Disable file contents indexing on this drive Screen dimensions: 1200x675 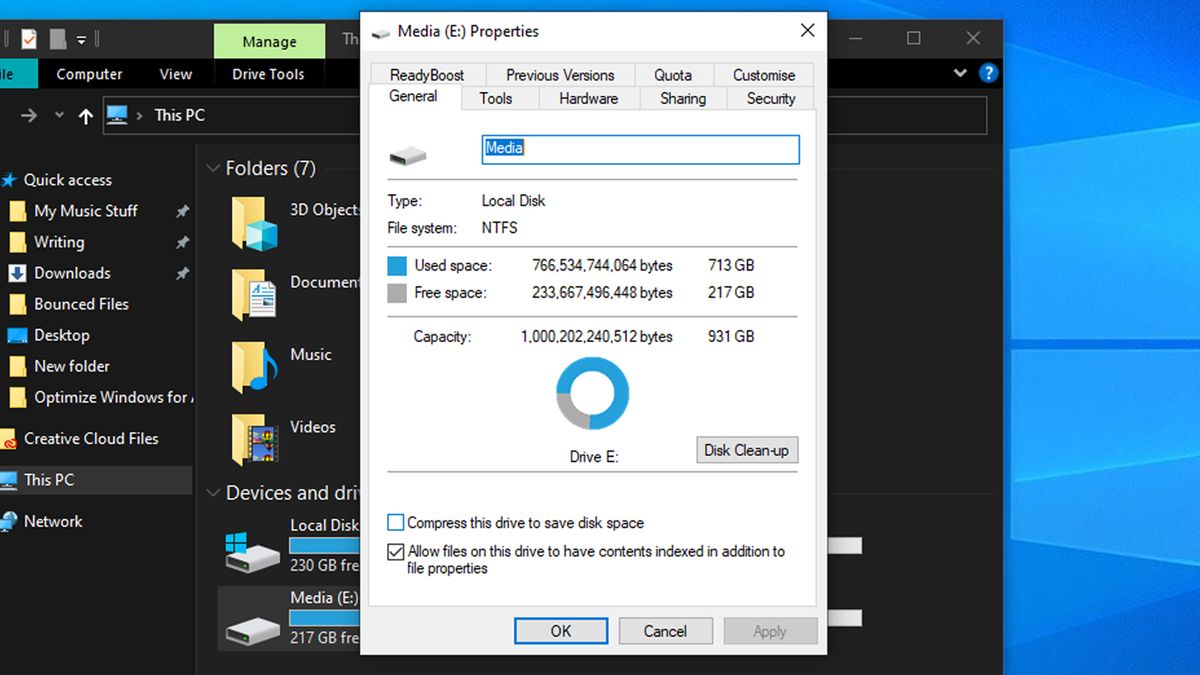click(x=397, y=551)
